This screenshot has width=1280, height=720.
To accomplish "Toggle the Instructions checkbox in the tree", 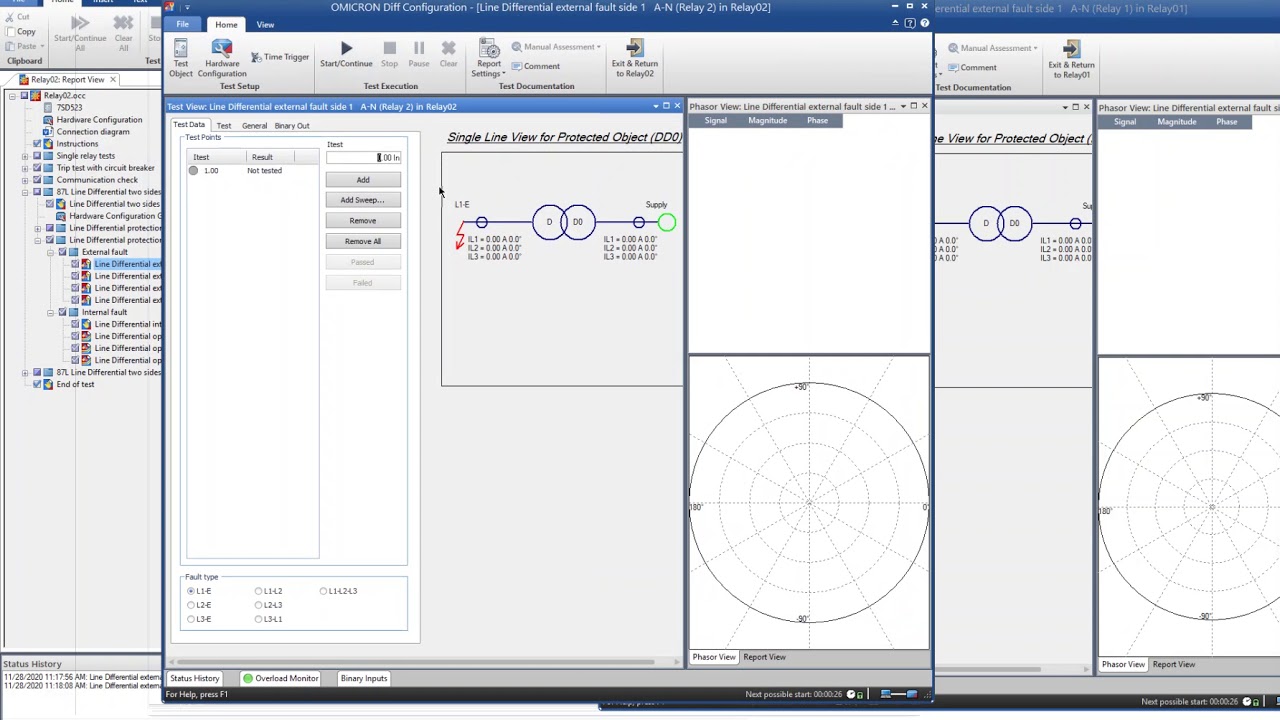I will (x=37, y=144).
